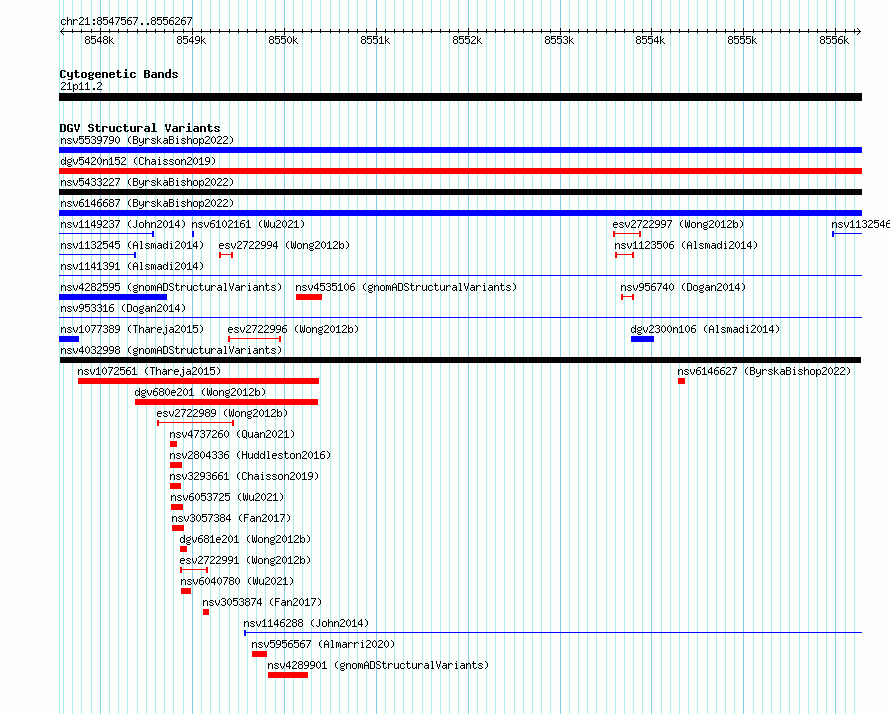
Task: Select nsv3053874 (Fan2017) label
Action: tap(262, 602)
